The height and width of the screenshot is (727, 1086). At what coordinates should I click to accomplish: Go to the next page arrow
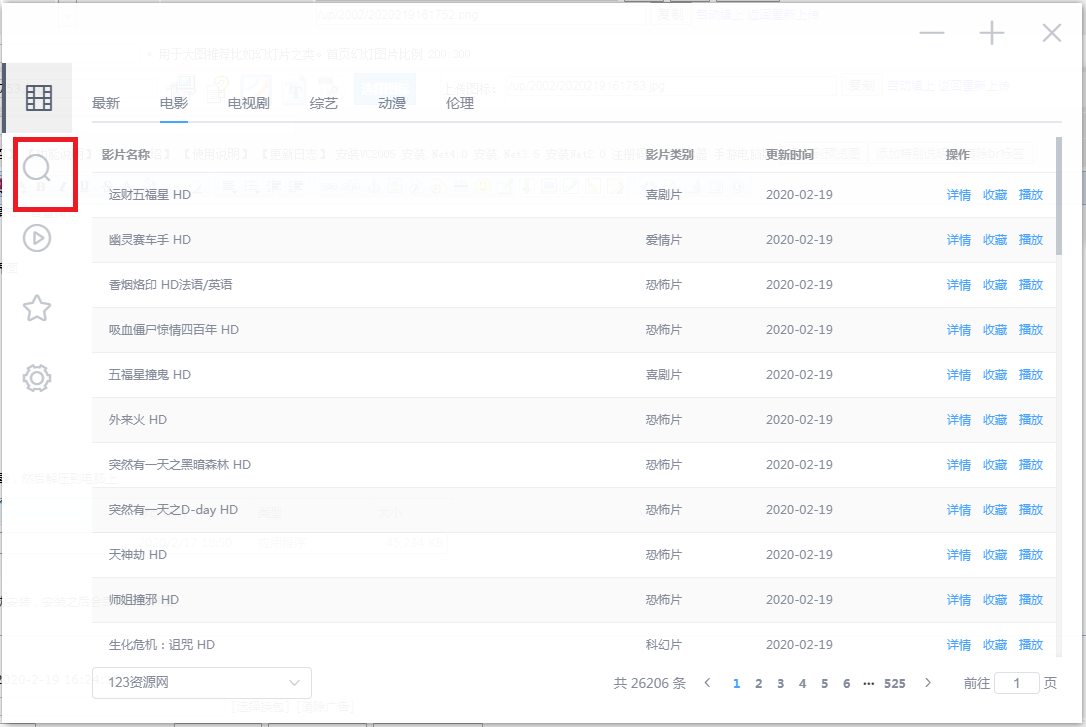click(927, 683)
